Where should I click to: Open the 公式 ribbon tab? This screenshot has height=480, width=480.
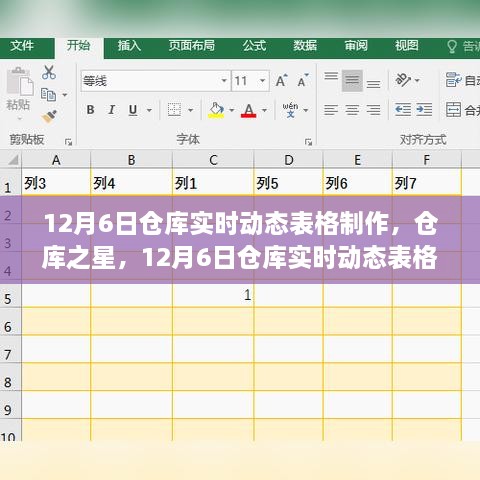pyautogui.click(x=254, y=46)
